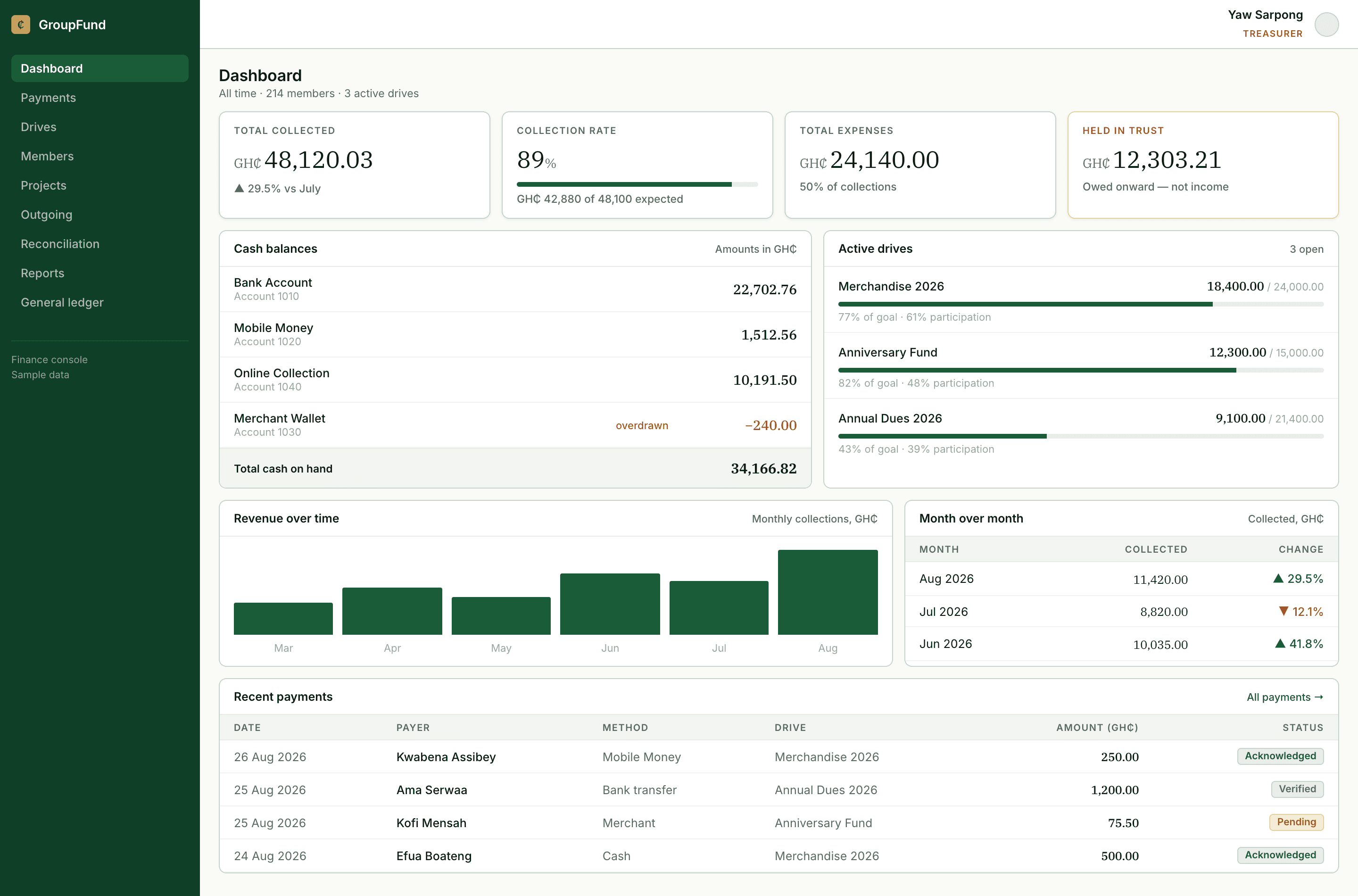This screenshot has height=896, width=1358.
Task: Click the Jul 2026 collected value 8,820.00
Action: (1164, 612)
